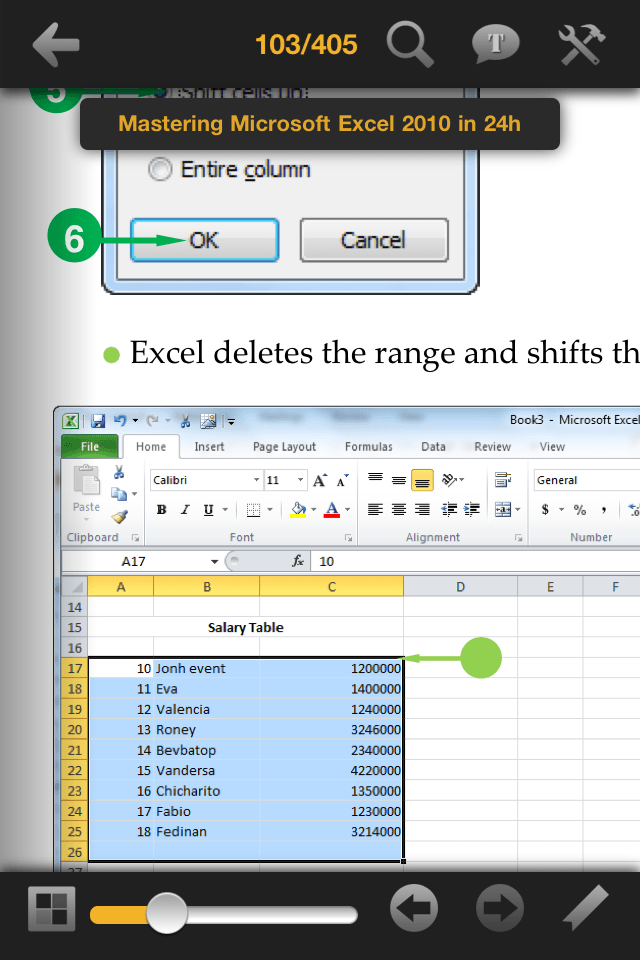Click the Excel Save icon in quick access
Viewport: 640px width, 960px height.
point(98,421)
